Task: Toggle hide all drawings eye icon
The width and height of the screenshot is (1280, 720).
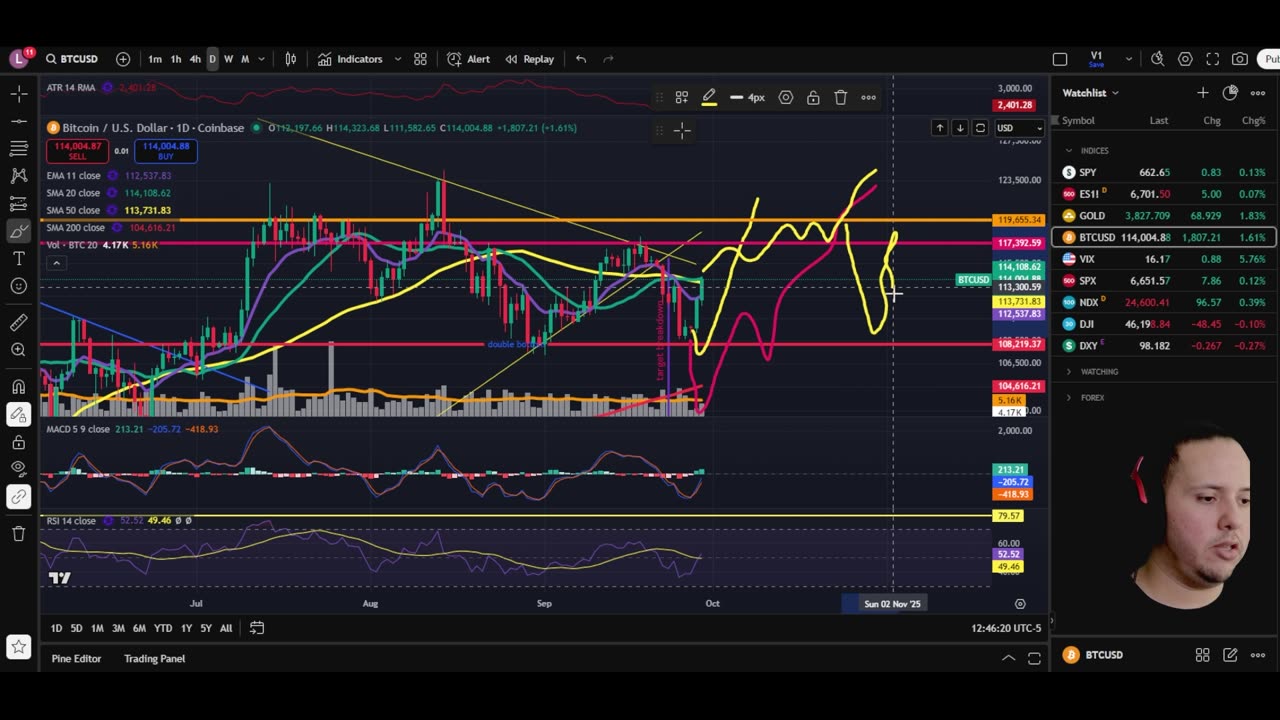Action: coord(19,468)
